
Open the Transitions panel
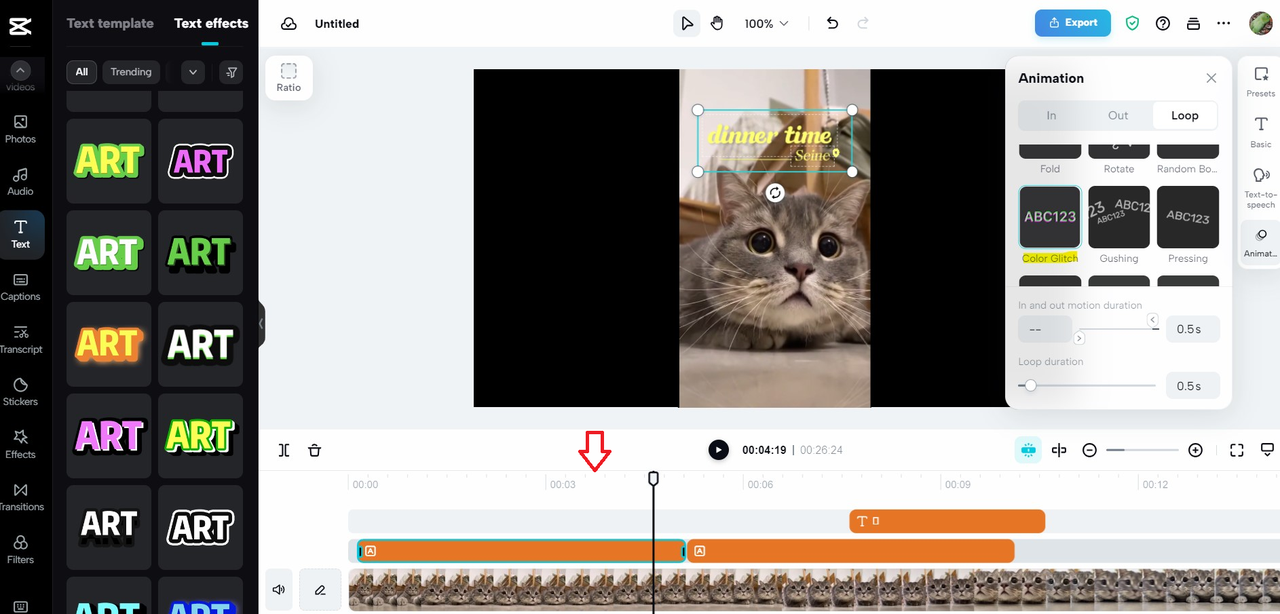click(x=20, y=498)
